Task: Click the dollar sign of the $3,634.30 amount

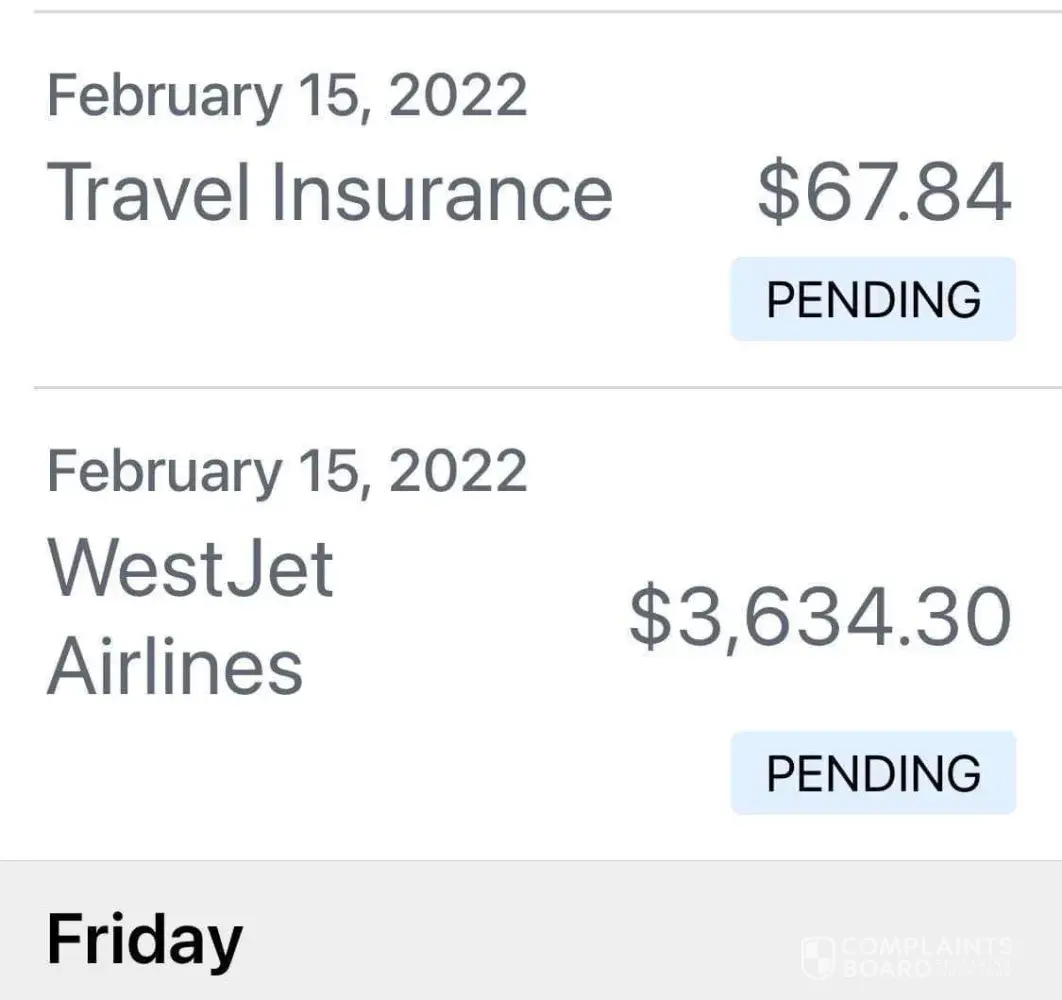Action: [x=650, y=618]
